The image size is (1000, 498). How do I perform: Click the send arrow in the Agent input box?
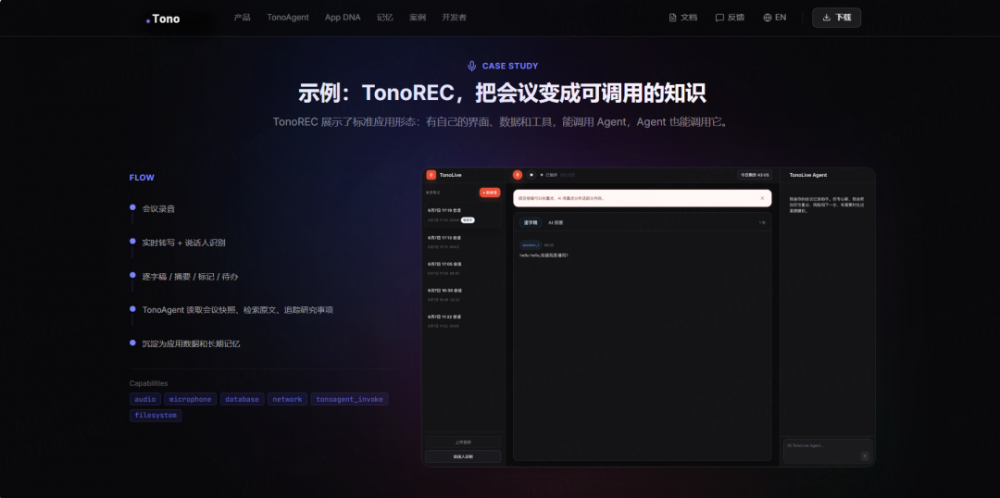click(x=865, y=456)
